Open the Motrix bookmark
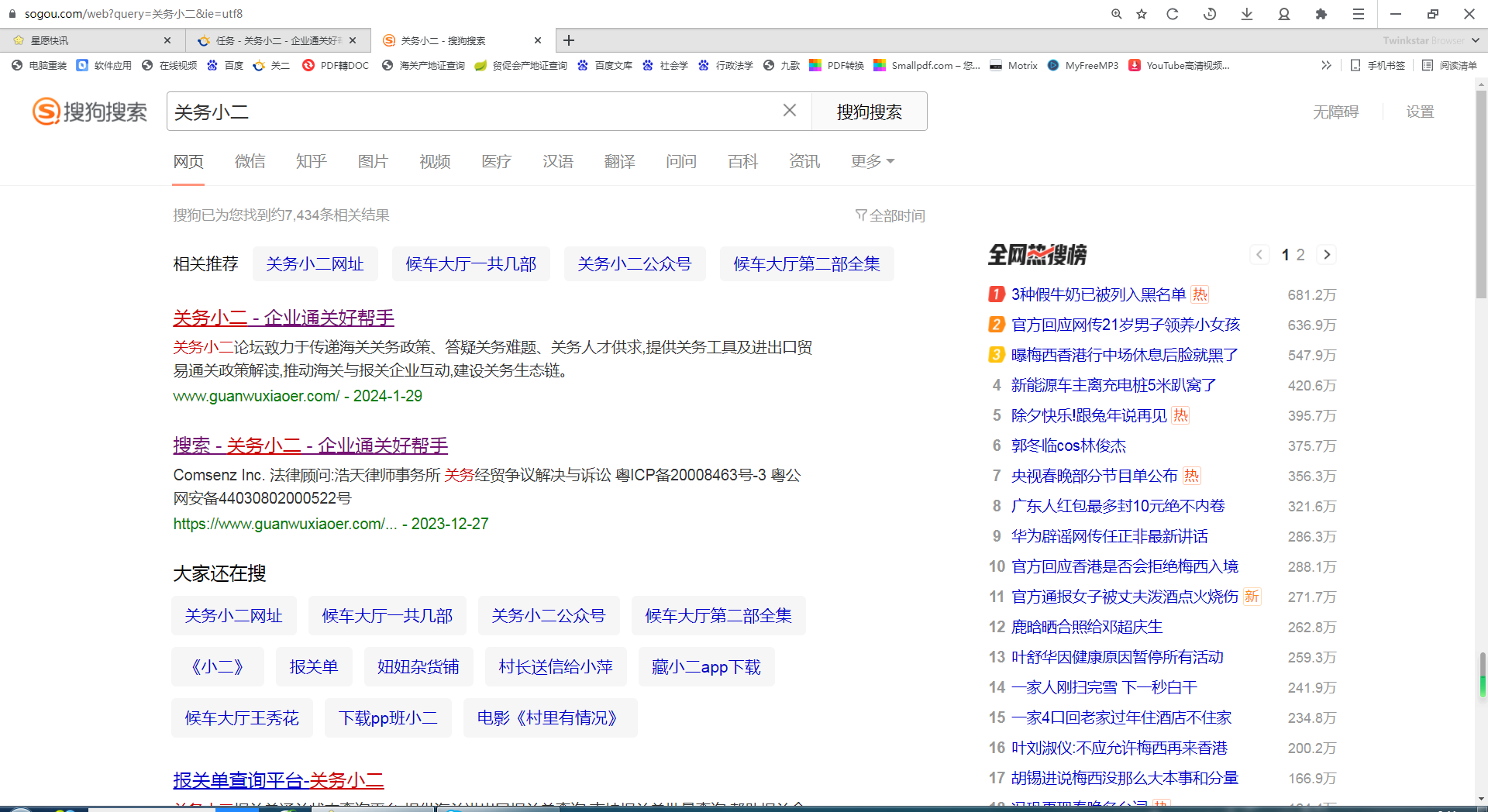 point(1014,66)
